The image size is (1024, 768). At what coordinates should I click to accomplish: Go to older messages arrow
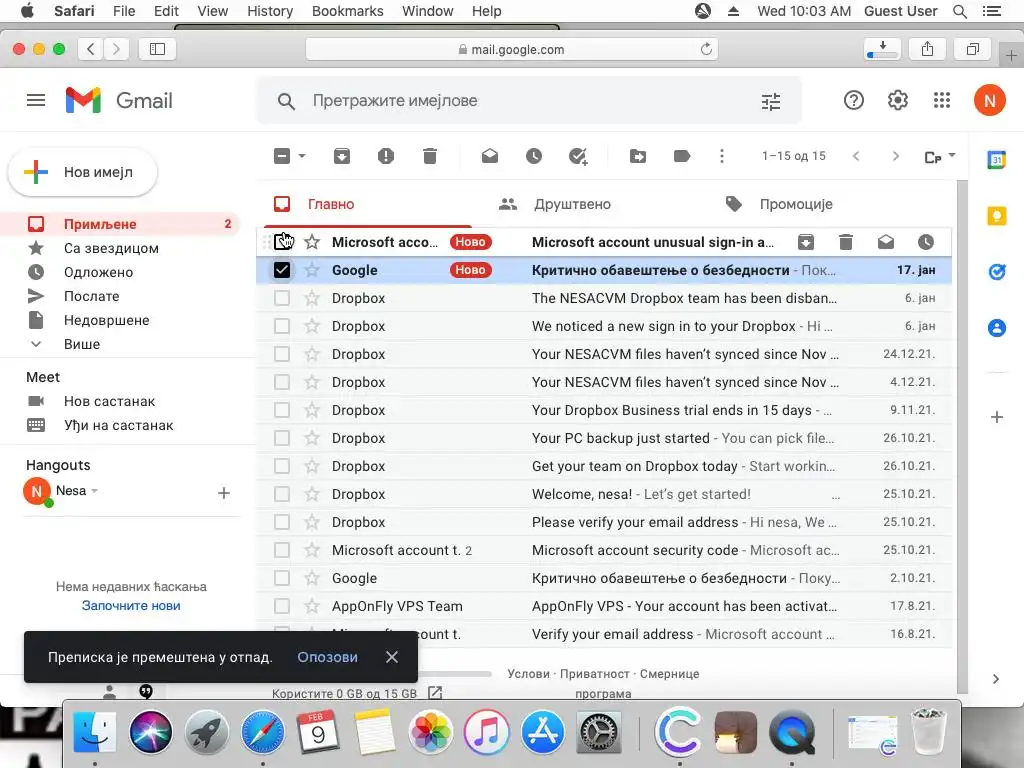tap(896, 156)
